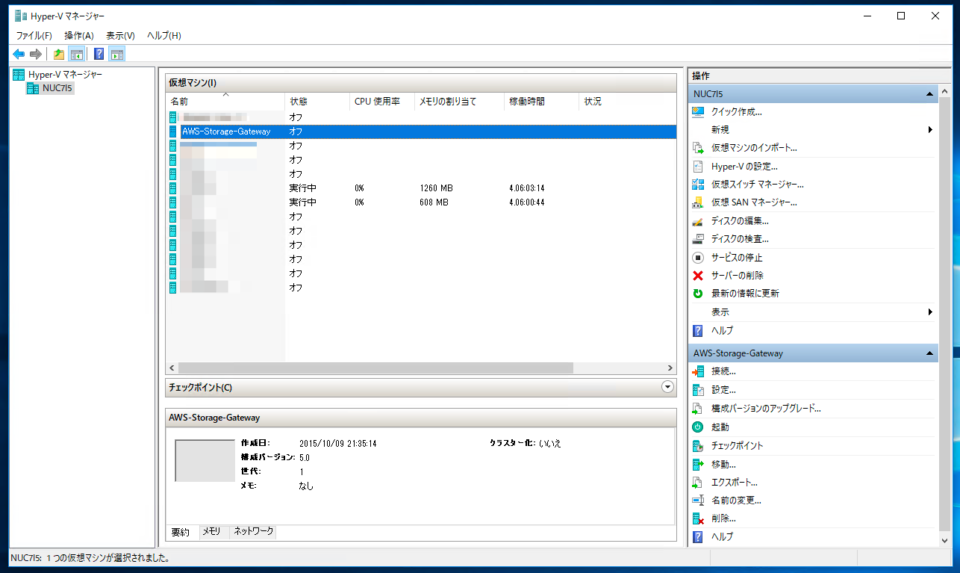Select the running VM with 1260 MB
Image resolution: width=960 pixels, height=573 pixels.
422,189
